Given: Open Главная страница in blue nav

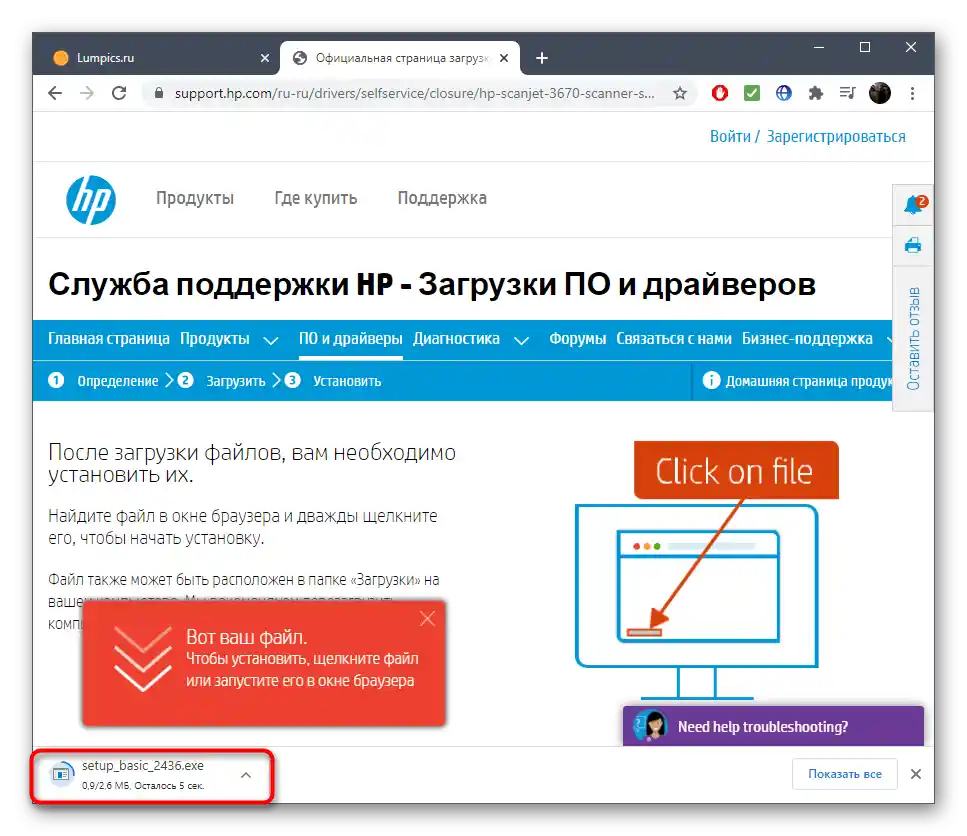Looking at the screenshot, I should pos(109,338).
